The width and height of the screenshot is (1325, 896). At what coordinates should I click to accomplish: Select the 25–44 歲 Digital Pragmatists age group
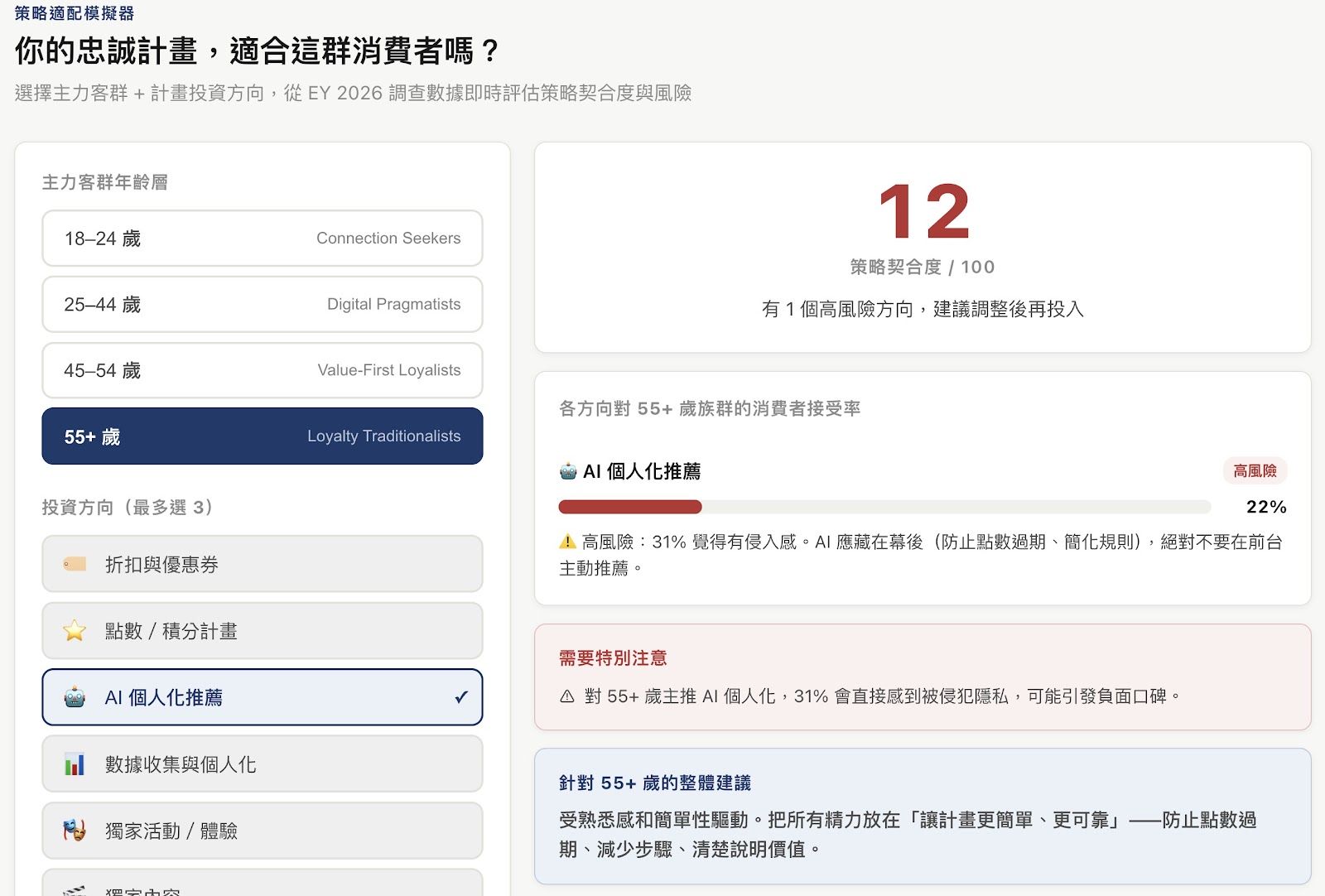[x=263, y=305]
